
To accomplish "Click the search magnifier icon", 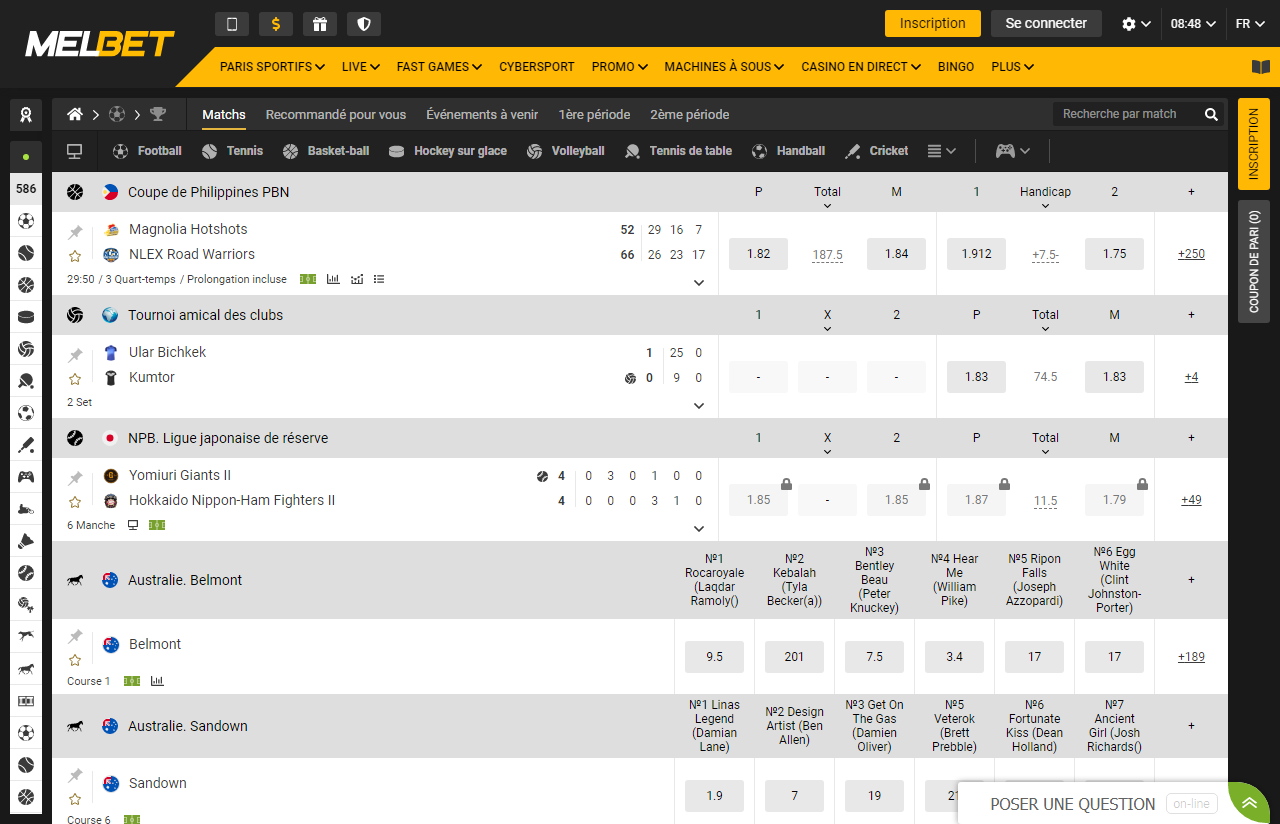I will coord(1211,114).
